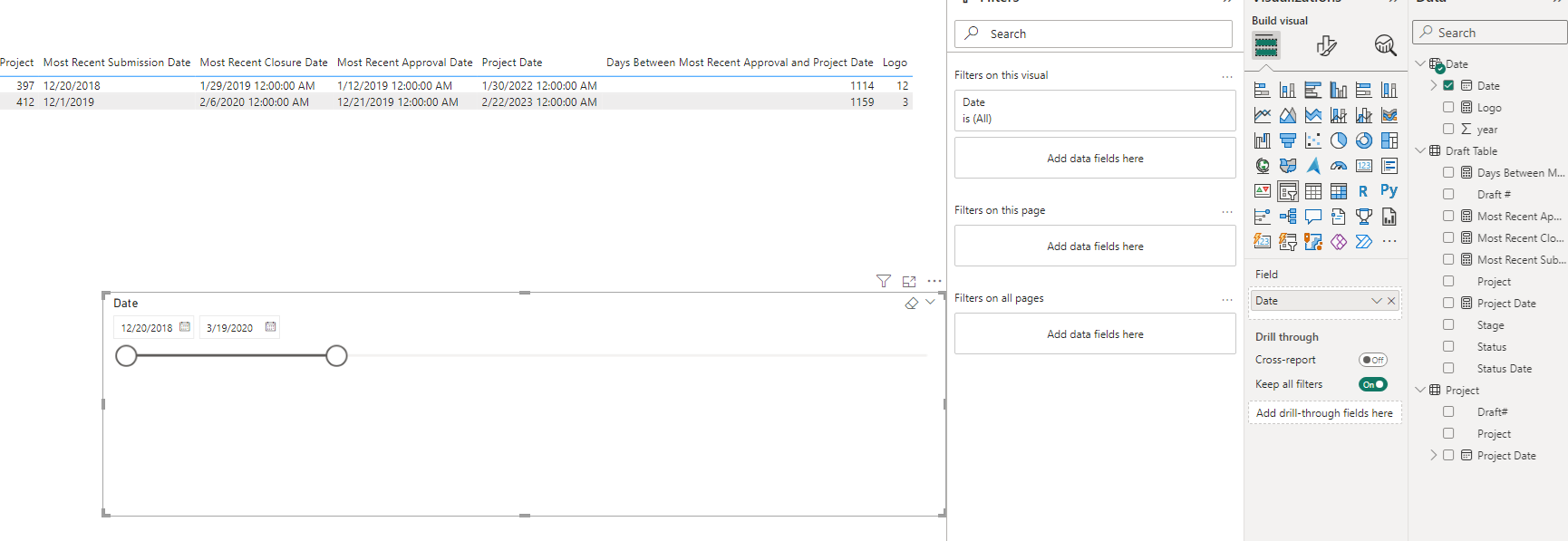This screenshot has width=1568, height=541.
Task: Pick the Ribbon chart visual
Action: [1389, 115]
